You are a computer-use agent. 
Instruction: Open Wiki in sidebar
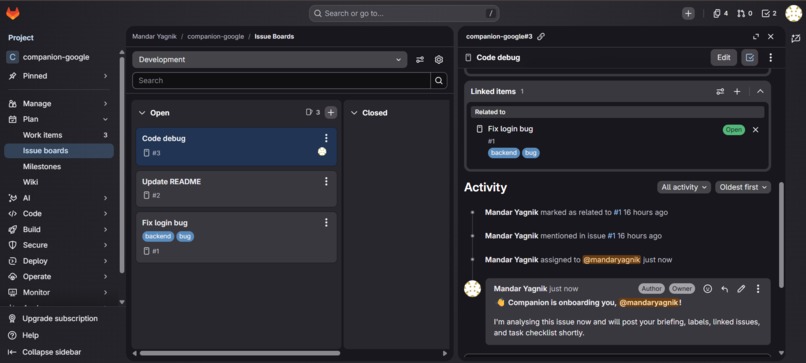pos(58,182)
